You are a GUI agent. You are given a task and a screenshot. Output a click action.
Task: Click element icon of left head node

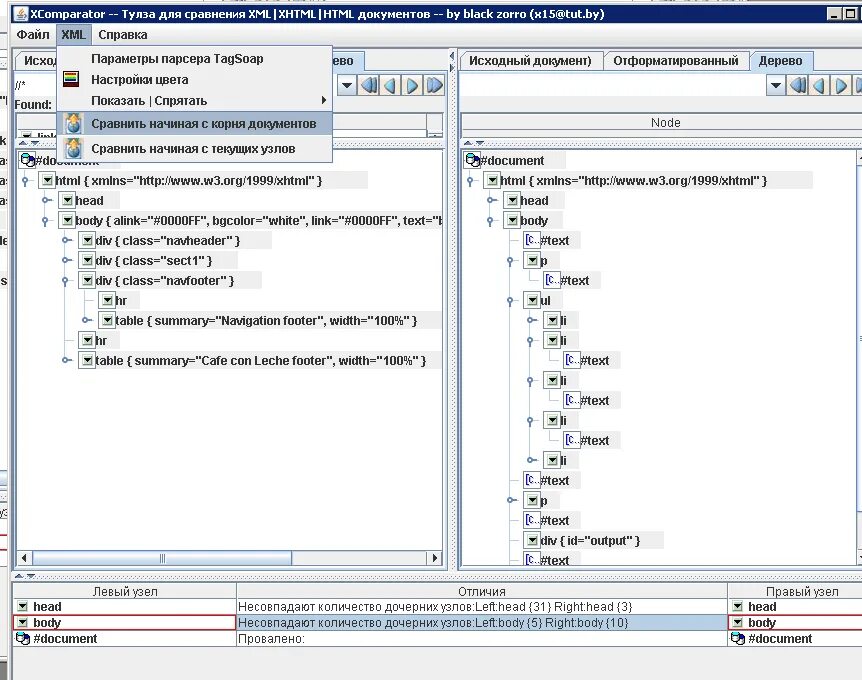[67, 201]
